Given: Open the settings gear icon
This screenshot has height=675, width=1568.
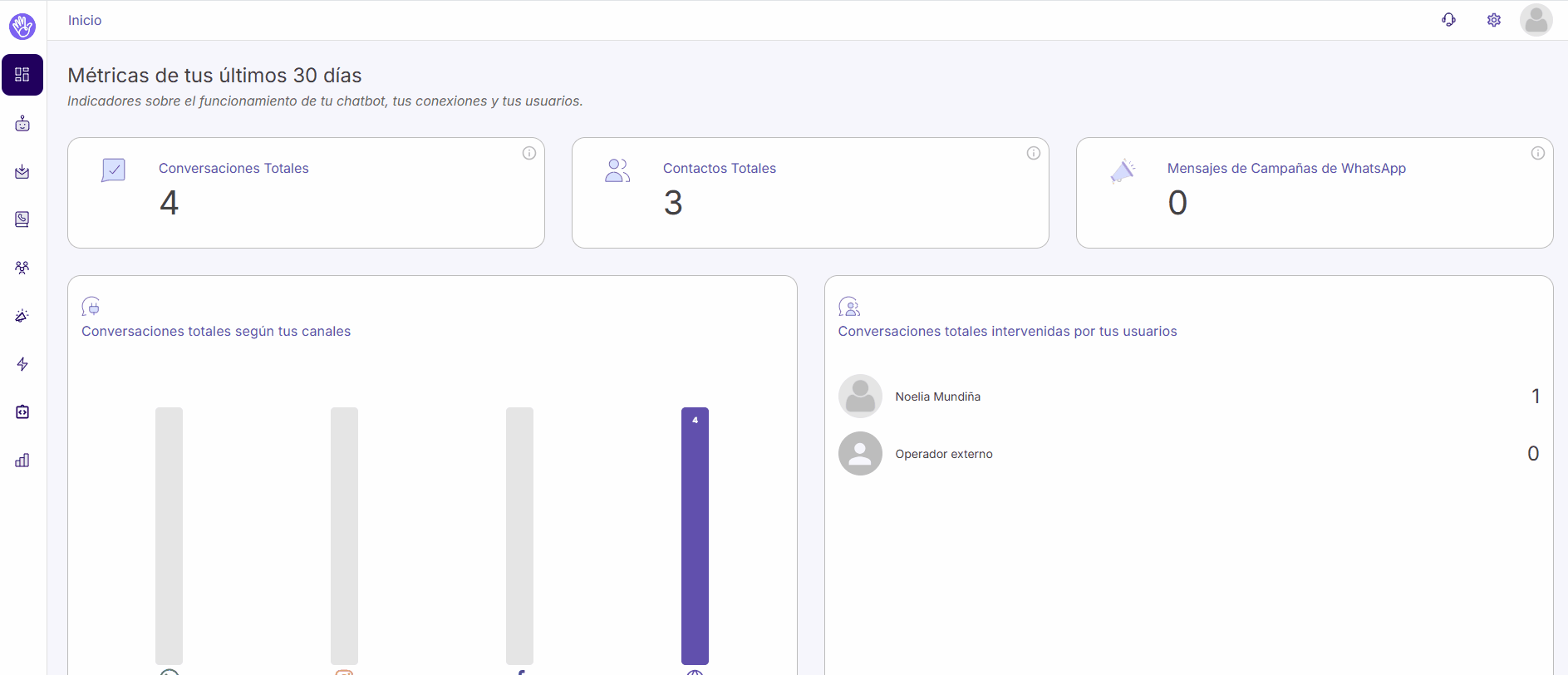Looking at the screenshot, I should coord(1493,20).
